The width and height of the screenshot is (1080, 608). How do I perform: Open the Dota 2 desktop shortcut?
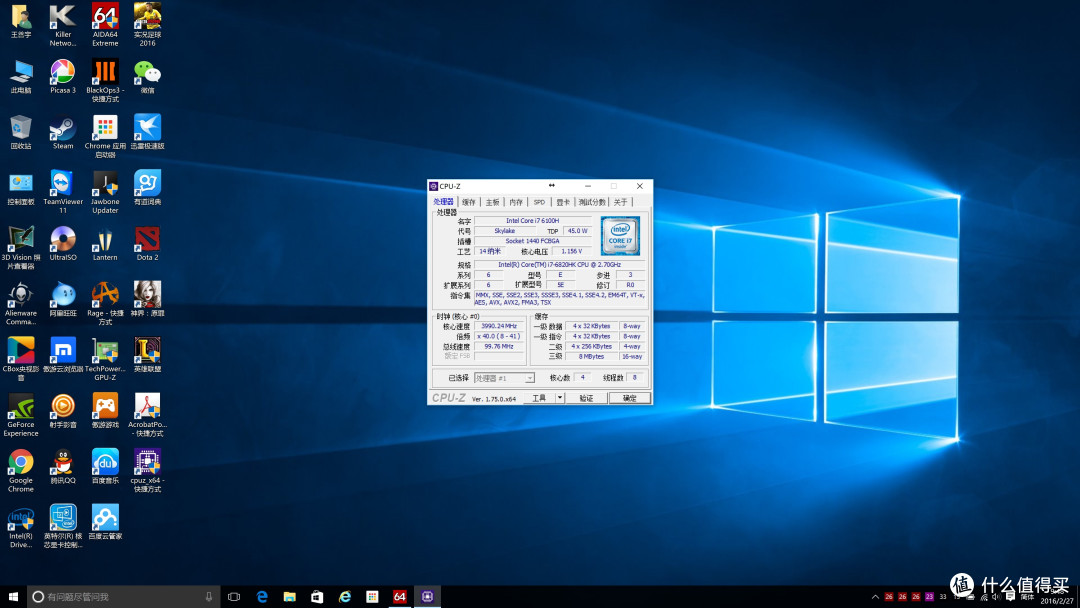click(x=147, y=244)
